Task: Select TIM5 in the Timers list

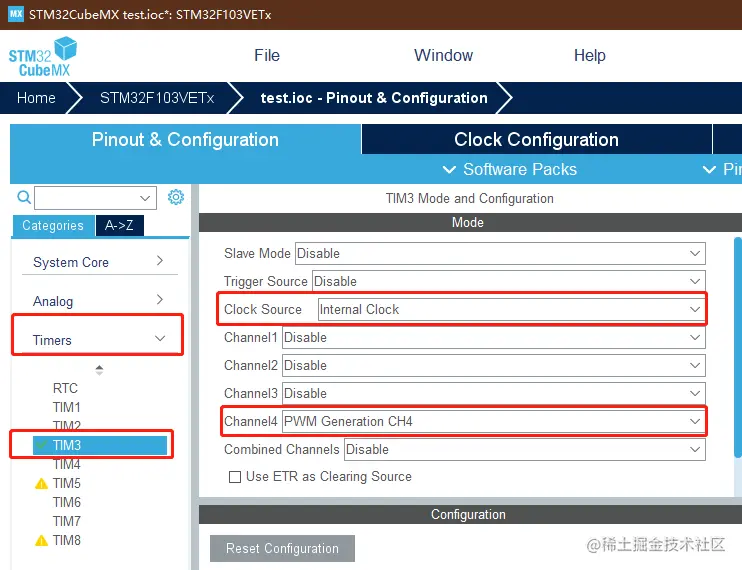Action: (67, 483)
